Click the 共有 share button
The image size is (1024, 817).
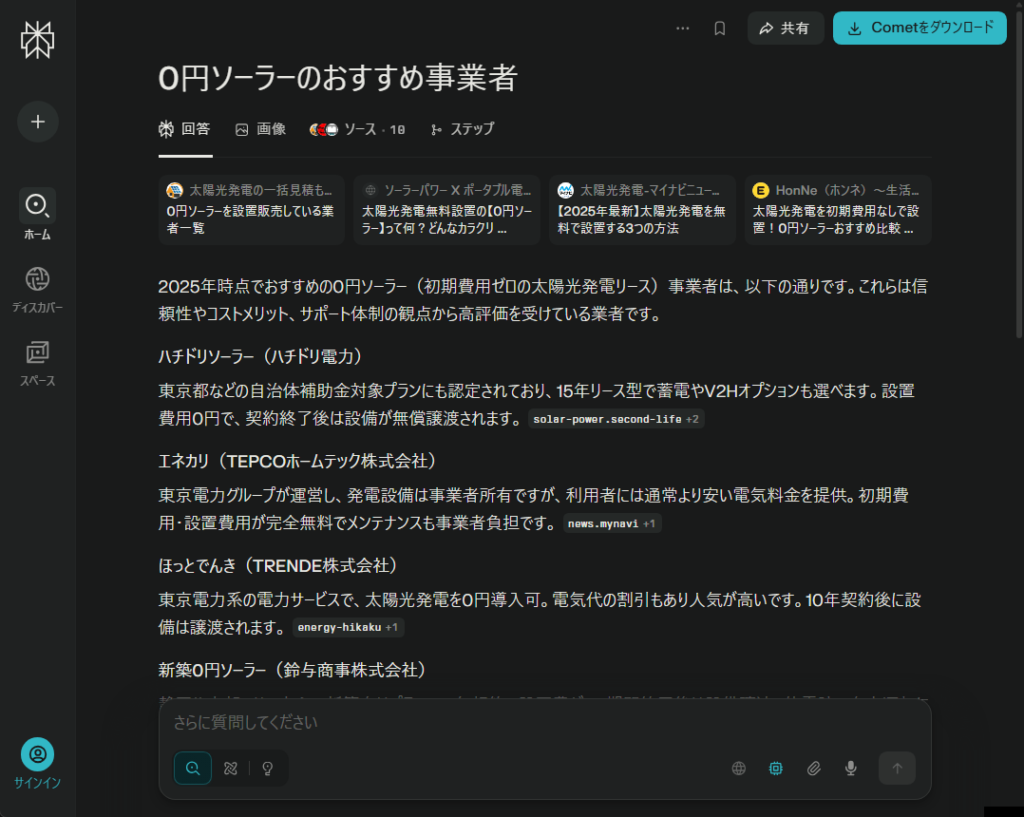[x=785, y=29]
